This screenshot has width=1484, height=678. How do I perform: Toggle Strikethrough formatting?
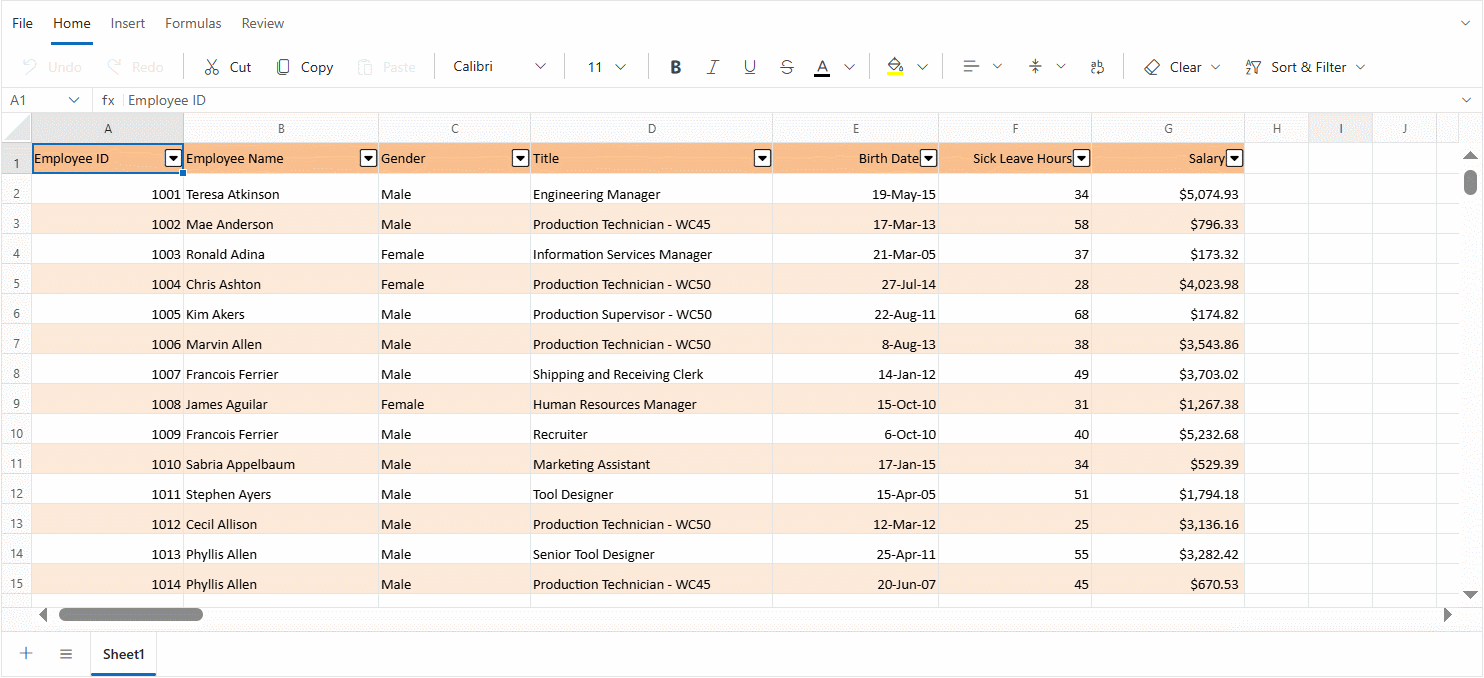787,67
